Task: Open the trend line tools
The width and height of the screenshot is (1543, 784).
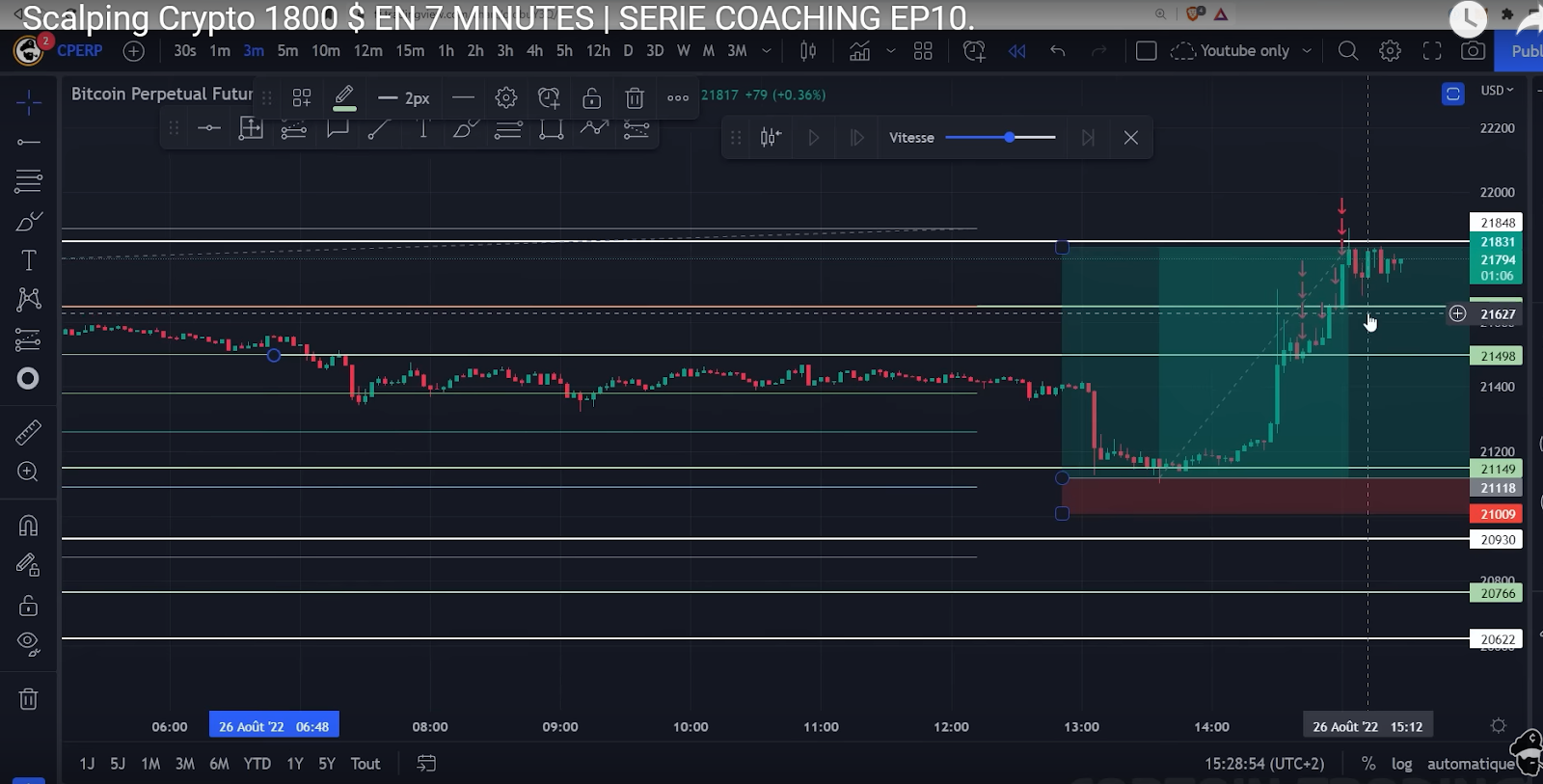Action: coord(28,142)
